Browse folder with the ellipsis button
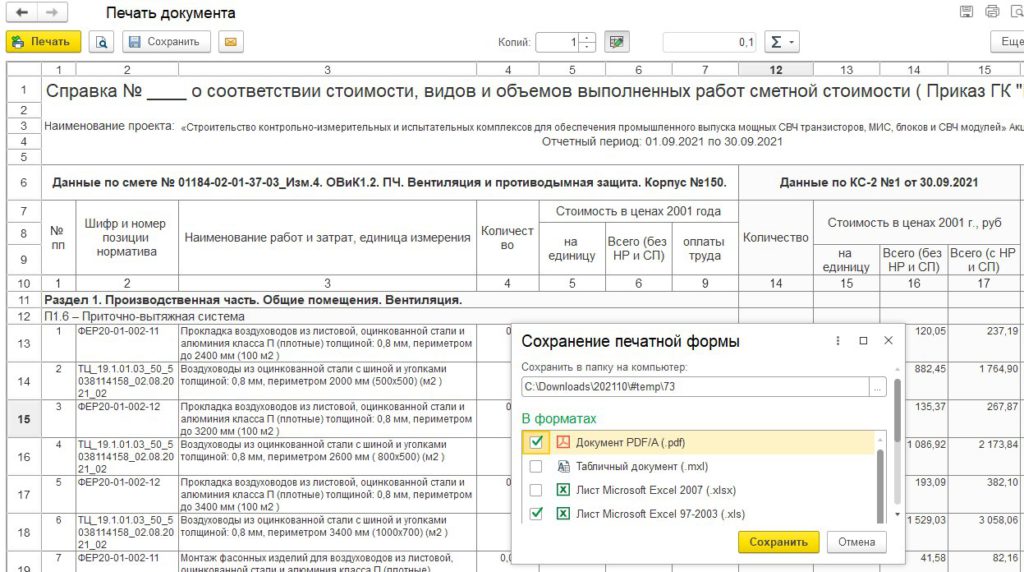 [x=878, y=387]
